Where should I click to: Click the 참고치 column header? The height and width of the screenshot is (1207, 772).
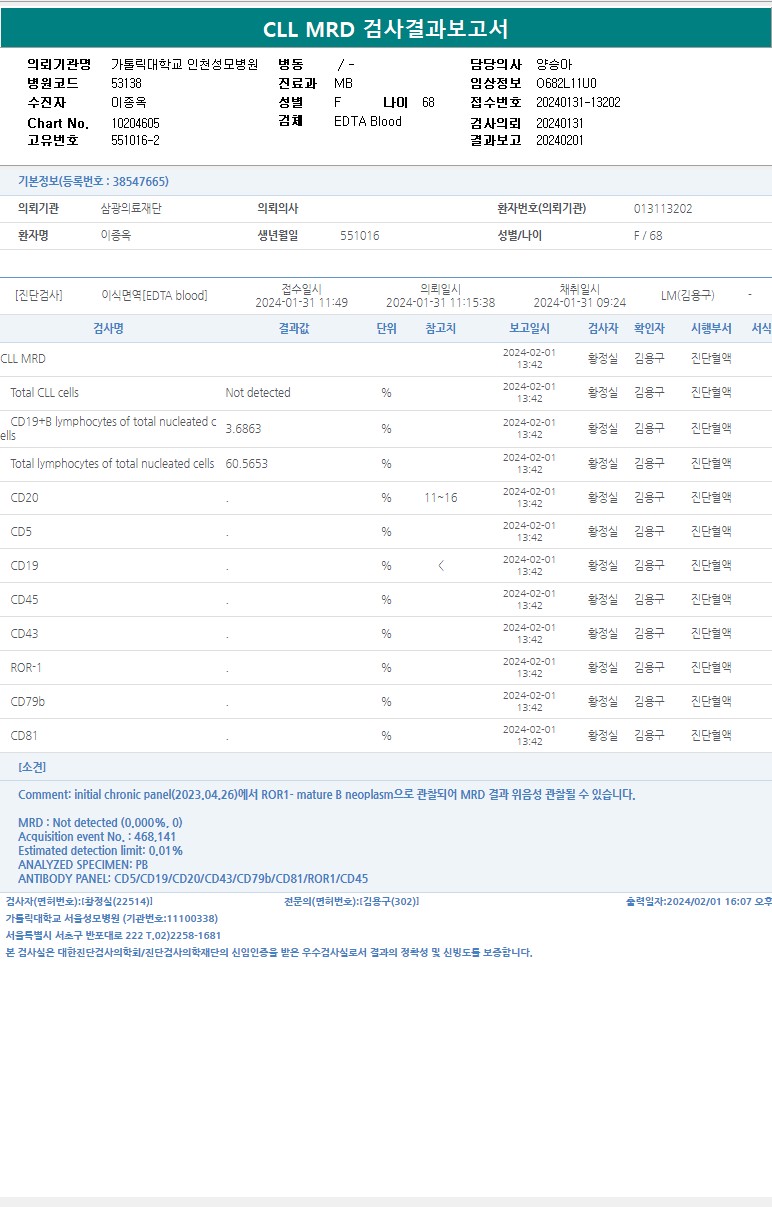[x=440, y=328]
